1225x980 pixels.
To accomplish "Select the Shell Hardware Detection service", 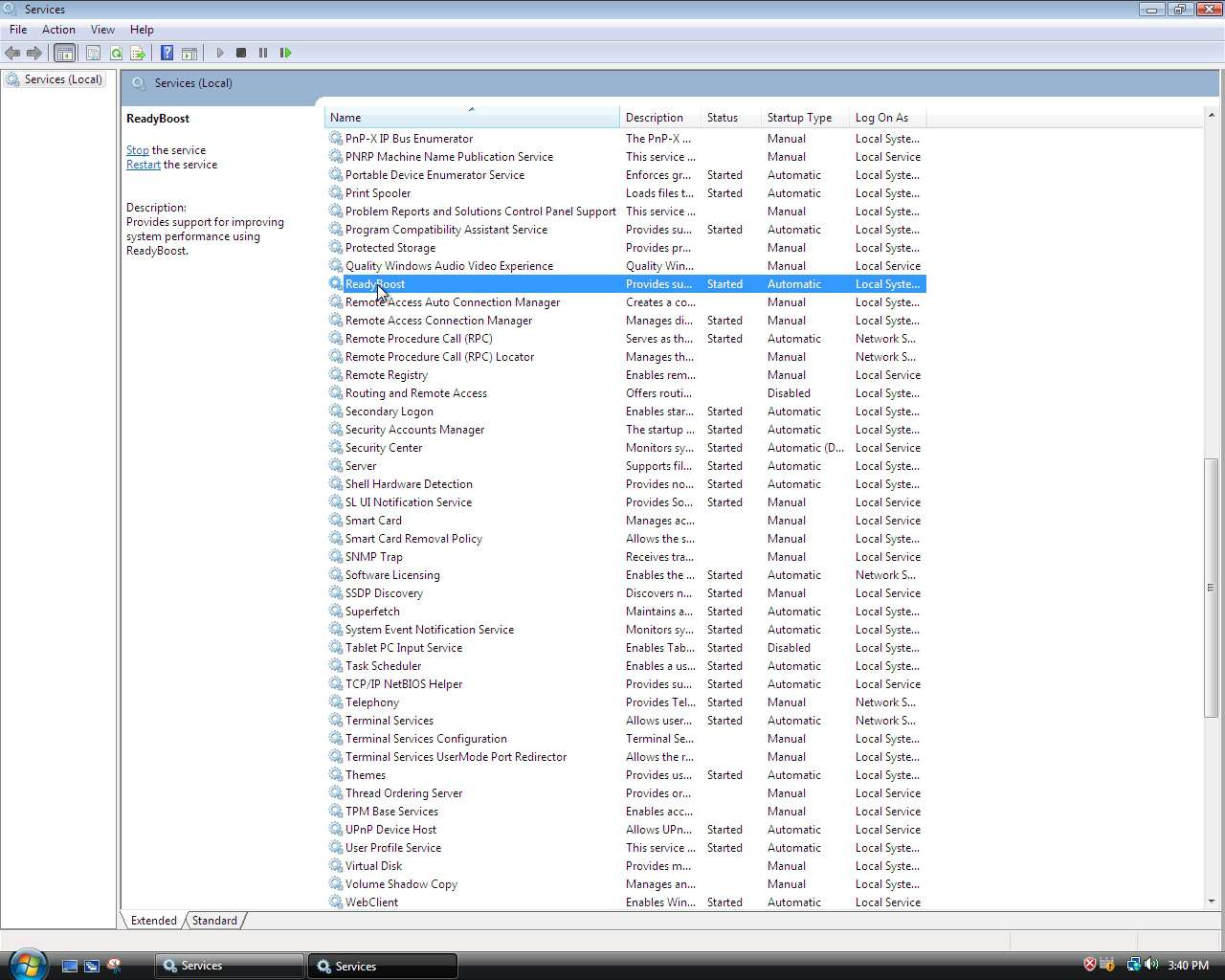I will point(625,484).
